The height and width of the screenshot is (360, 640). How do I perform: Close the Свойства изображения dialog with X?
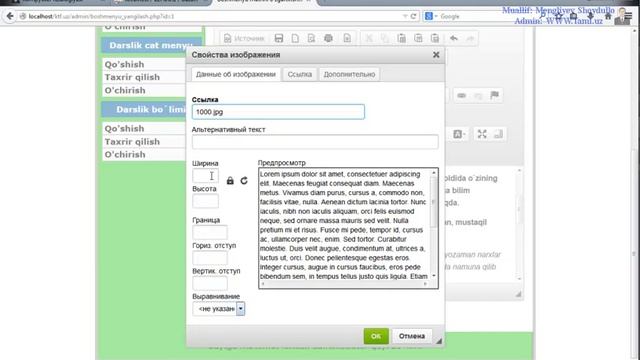pos(436,55)
